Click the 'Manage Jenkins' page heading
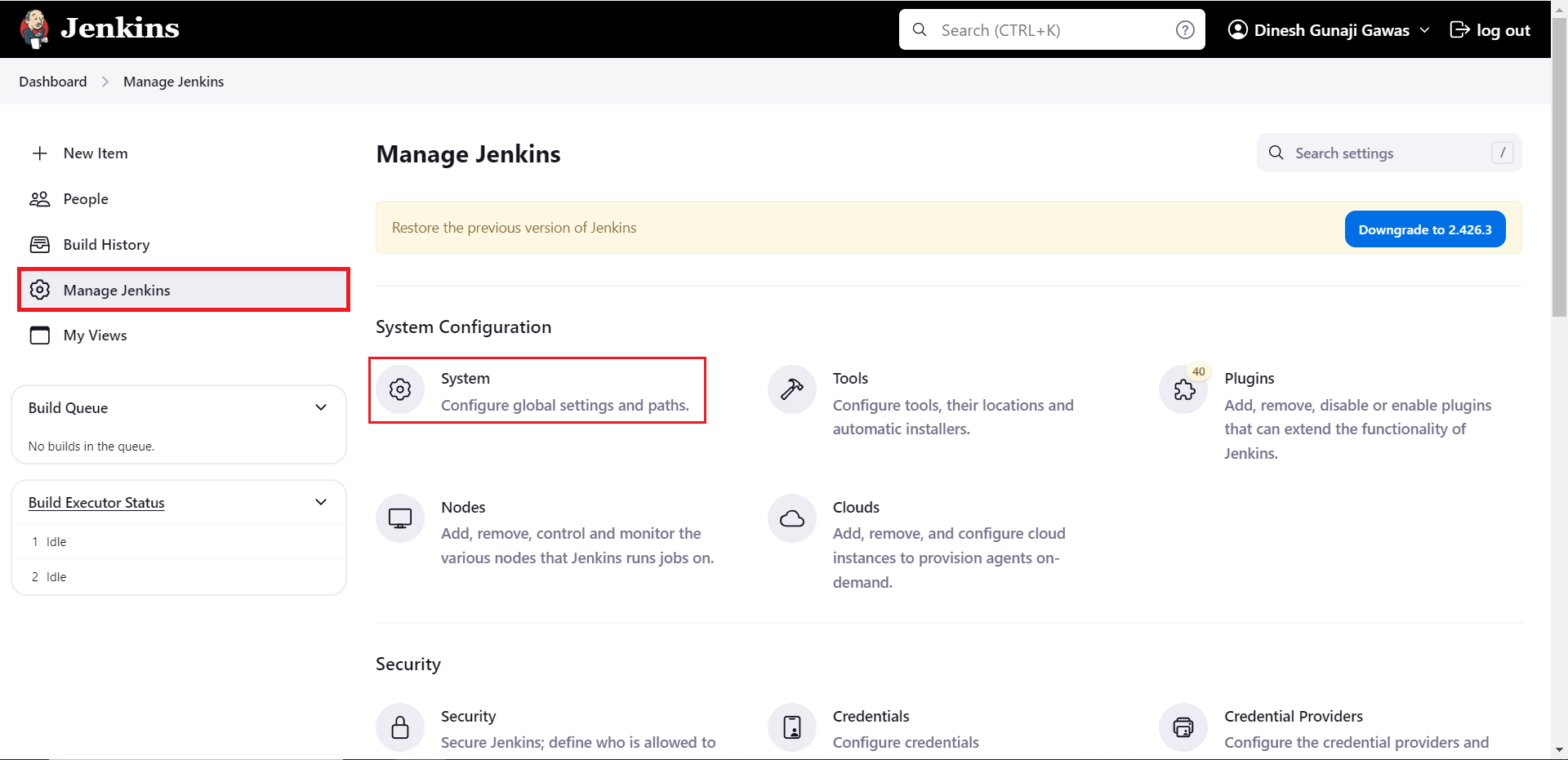 point(468,154)
